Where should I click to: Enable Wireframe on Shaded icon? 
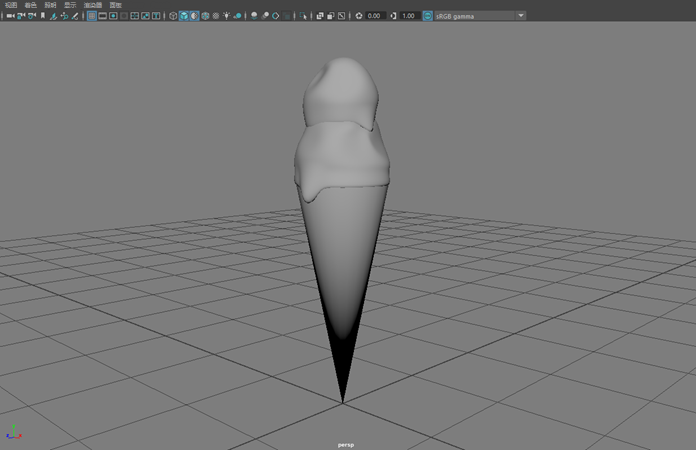click(x=205, y=16)
